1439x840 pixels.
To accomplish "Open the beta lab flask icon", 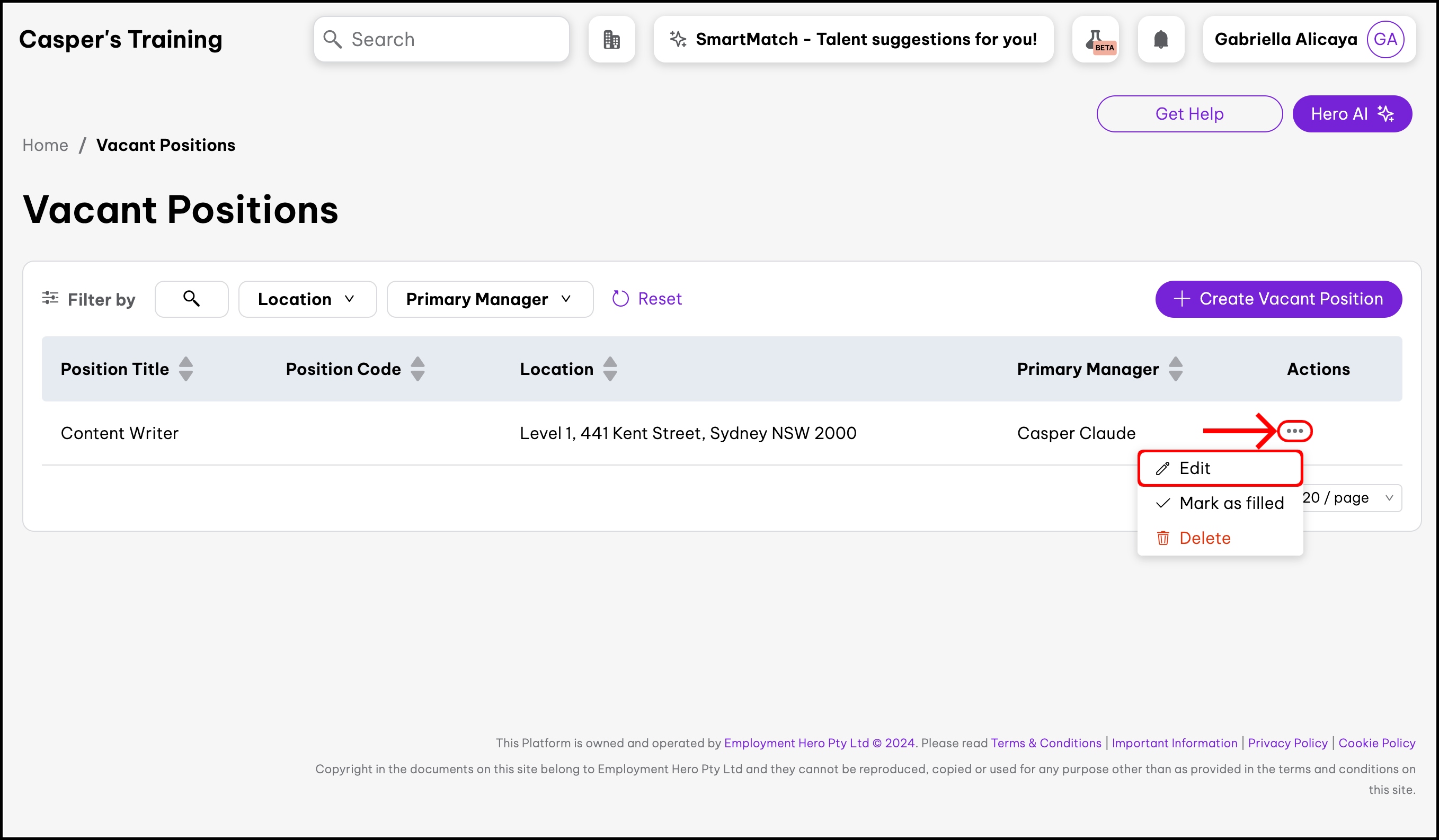I will [x=1095, y=39].
